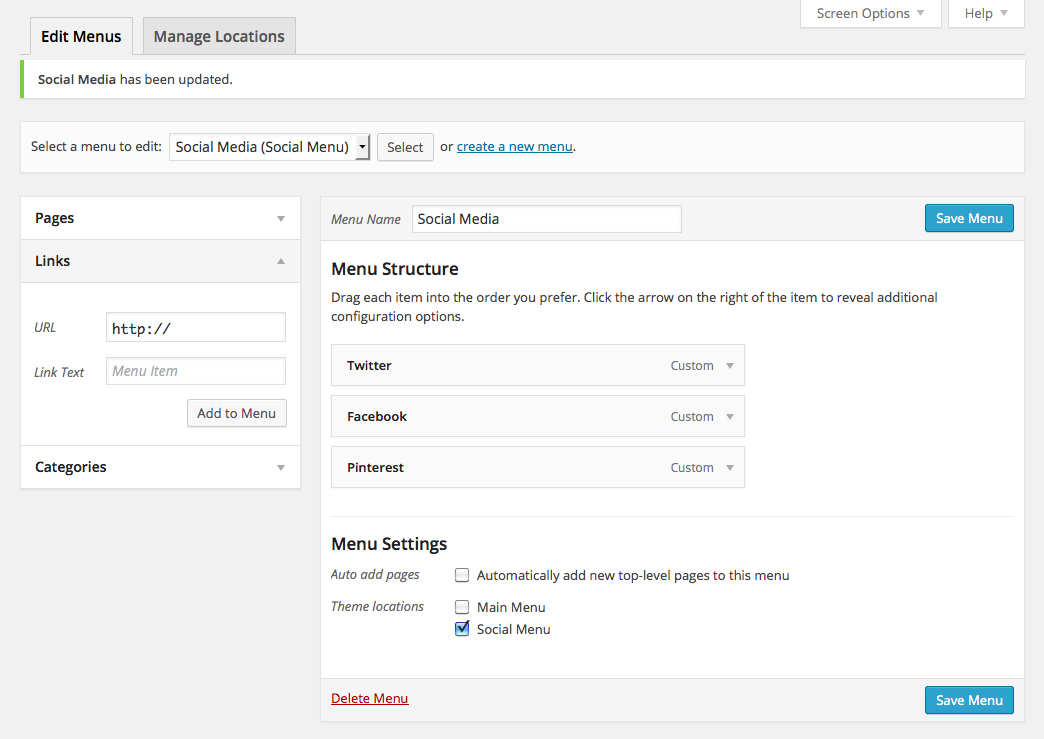Check the Main Menu theme location

(462, 607)
